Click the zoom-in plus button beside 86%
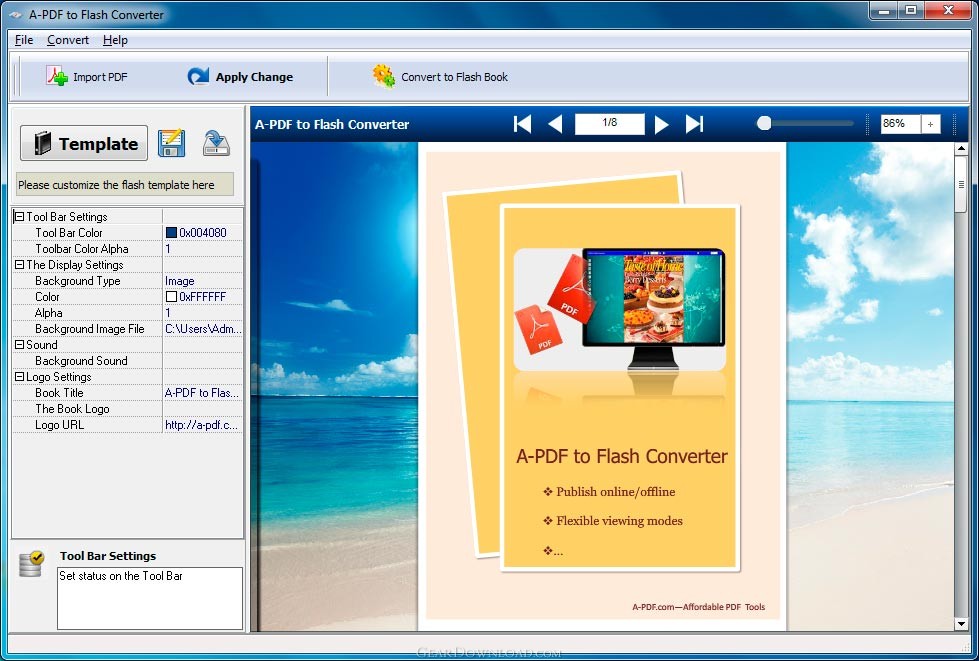979x661 pixels. click(930, 124)
